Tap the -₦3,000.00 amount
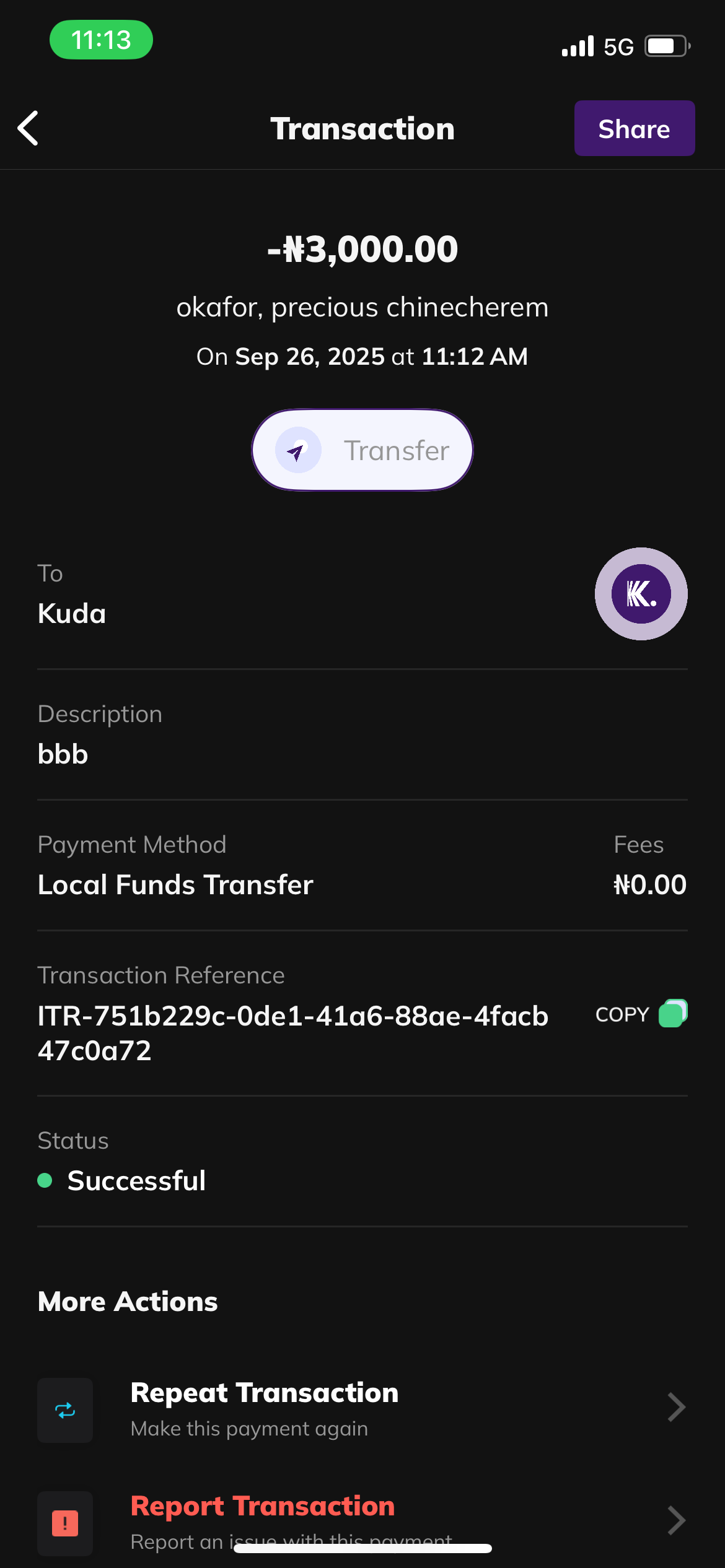This screenshot has height=1568, width=725. click(362, 249)
